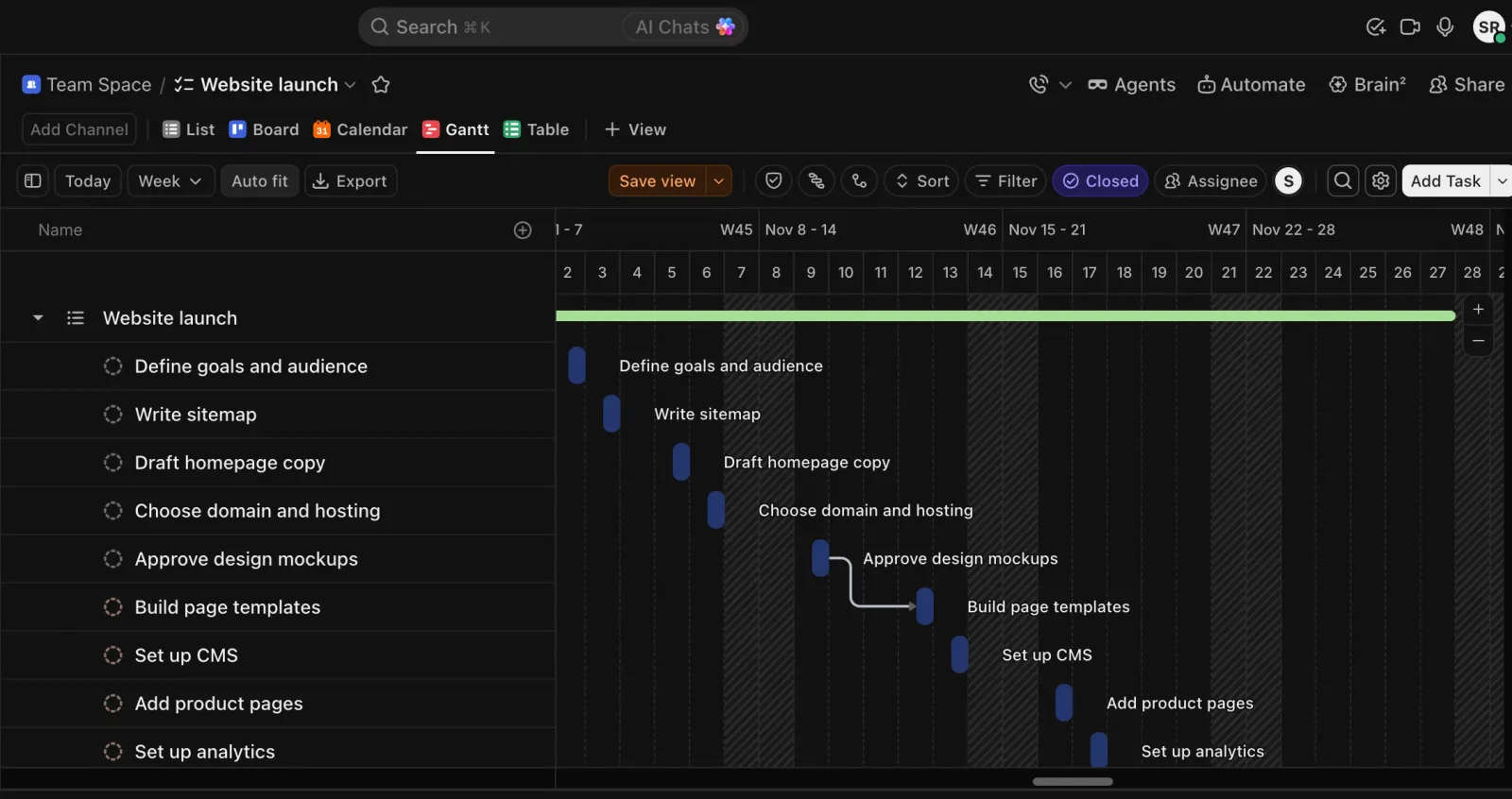1512x799 pixels.
Task: Jump to Today on the Gantt
Action: (88, 180)
